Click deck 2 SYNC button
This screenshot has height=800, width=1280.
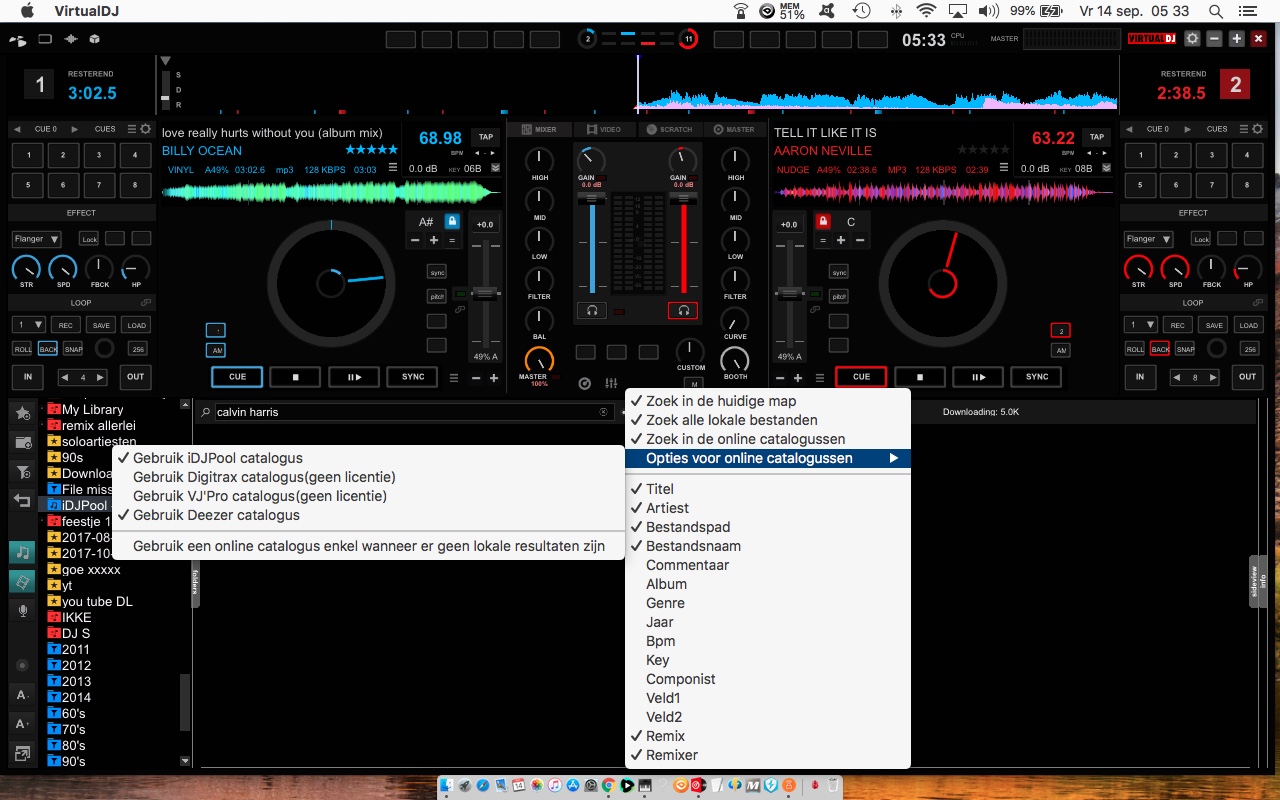(x=1037, y=377)
